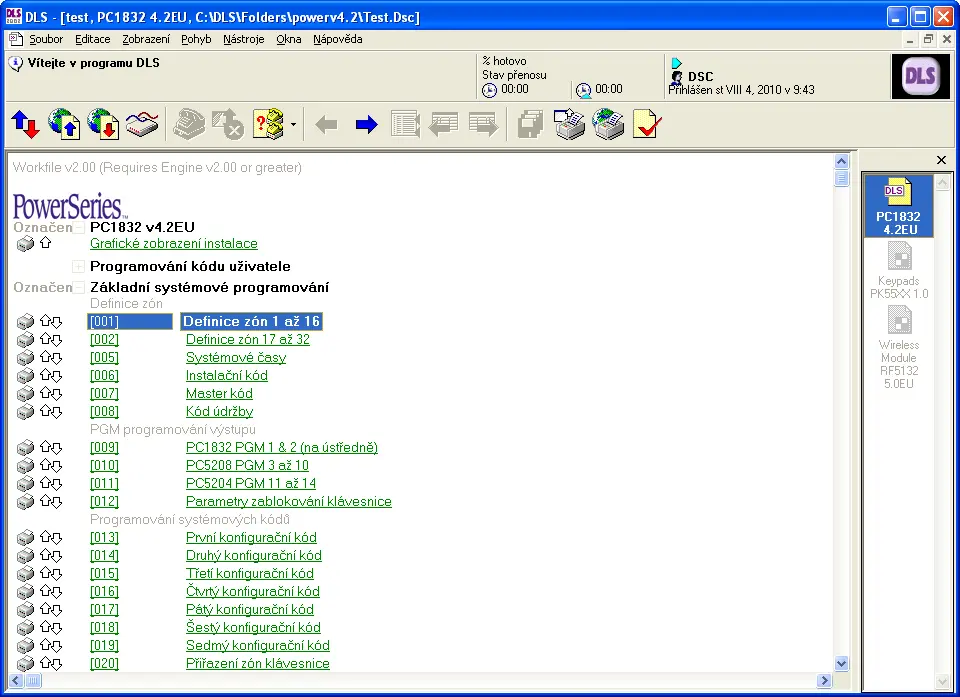
Task: Click the greyed back arrow in toolbar
Action: coord(326,125)
